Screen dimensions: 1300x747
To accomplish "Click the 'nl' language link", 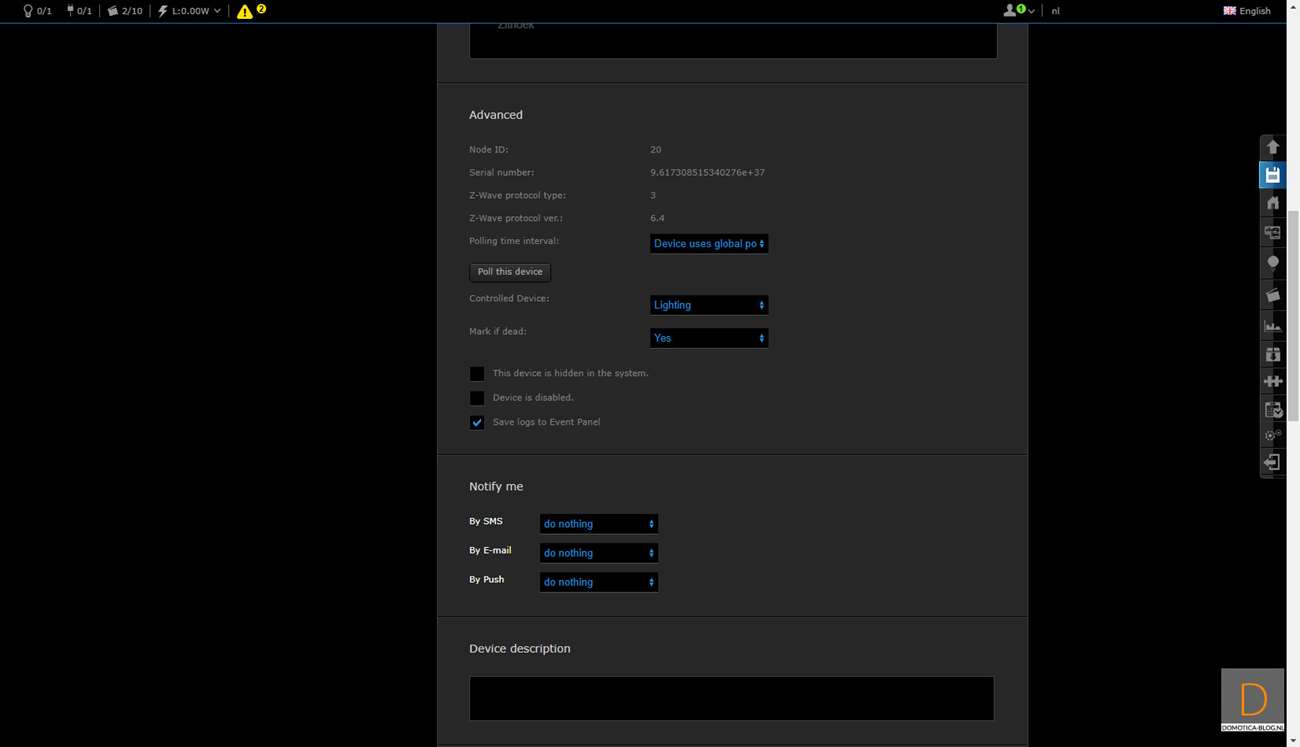I will (x=1055, y=11).
